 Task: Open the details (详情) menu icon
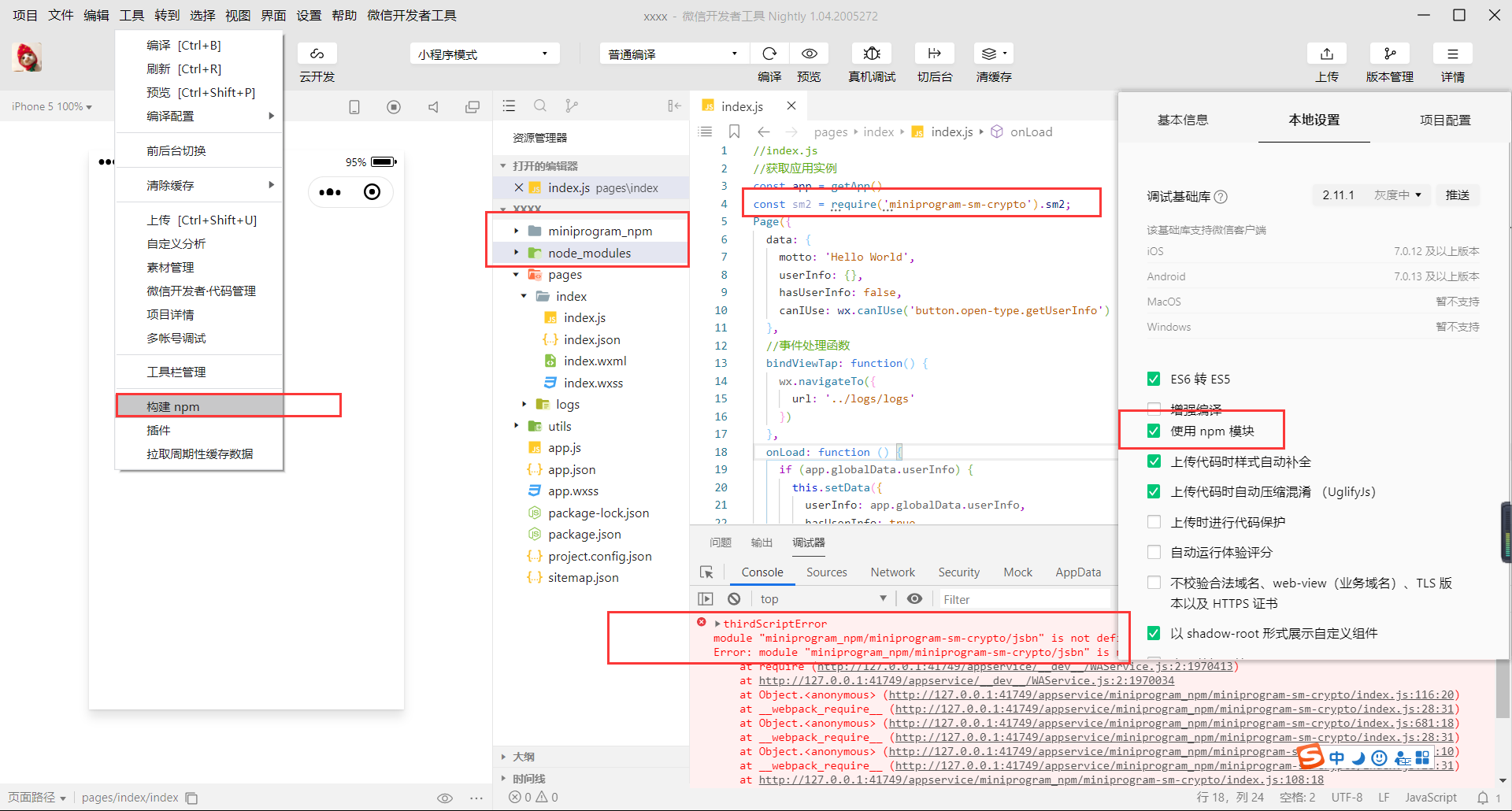click(1453, 54)
